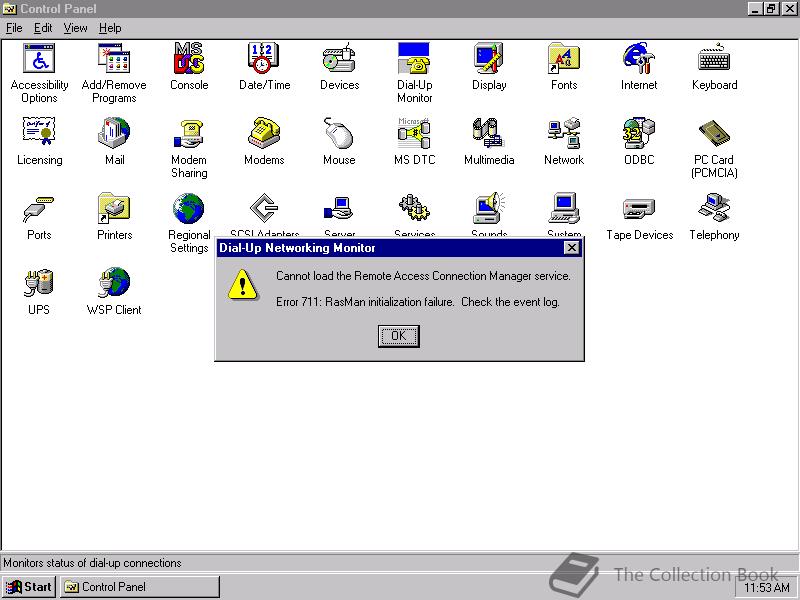The image size is (800, 600).
Task: Select the PC Card (PCMCIA) icon
Action: point(714,133)
